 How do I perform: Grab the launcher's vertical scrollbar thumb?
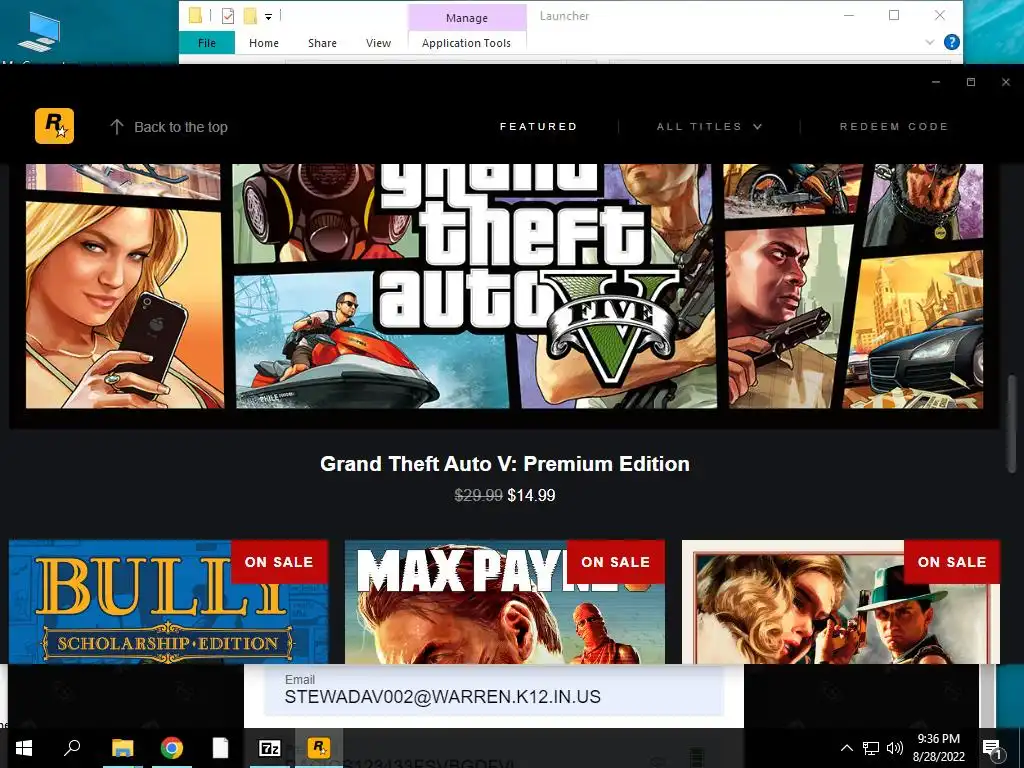click(x=1012, y=423)
